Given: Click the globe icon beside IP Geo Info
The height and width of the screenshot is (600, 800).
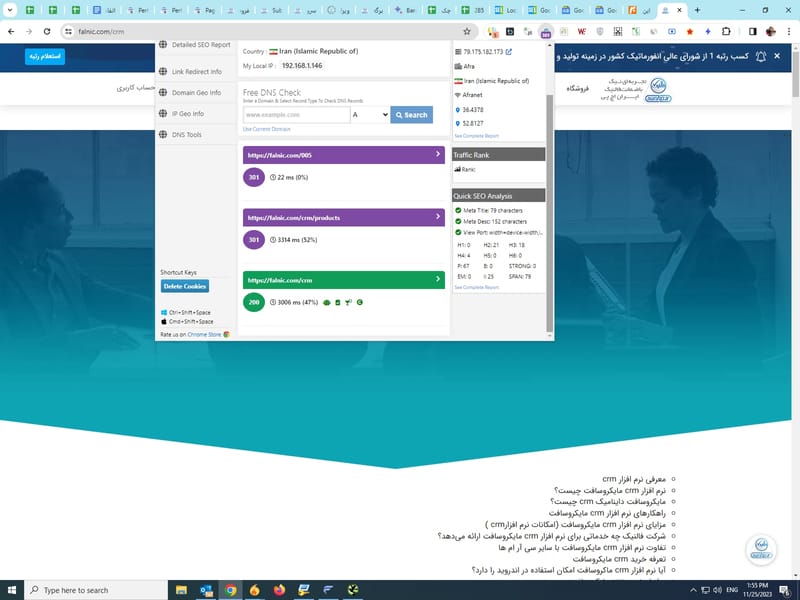Looking at the screenshot, I should point(163,113).
